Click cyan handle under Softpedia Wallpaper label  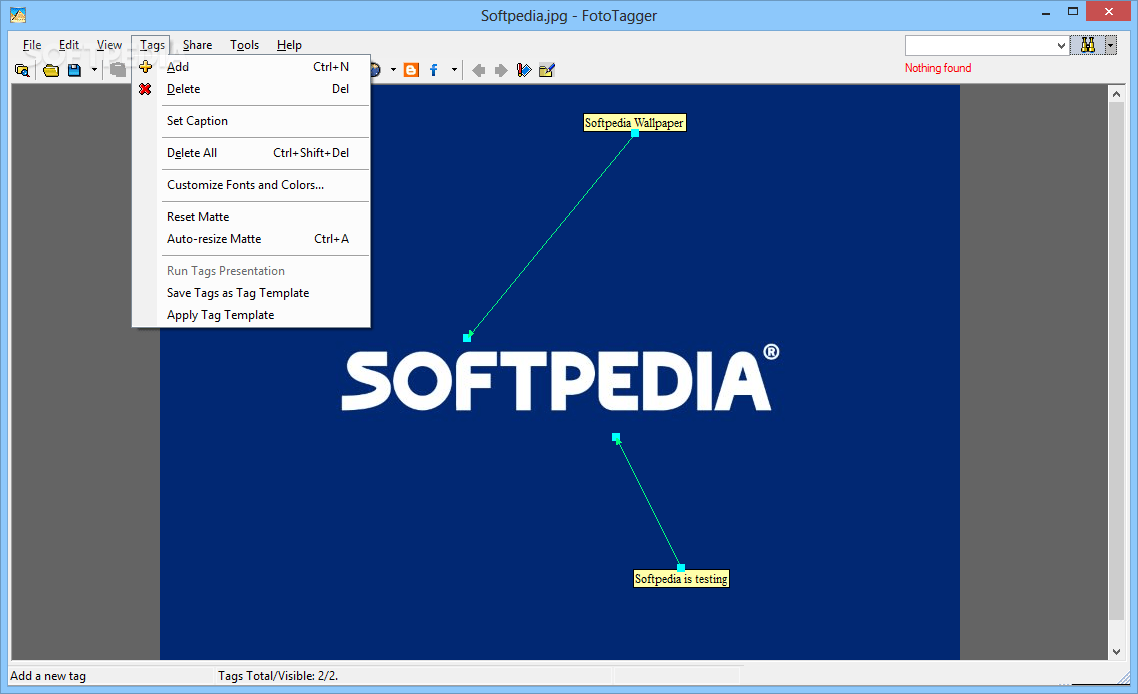pos(635,133)
